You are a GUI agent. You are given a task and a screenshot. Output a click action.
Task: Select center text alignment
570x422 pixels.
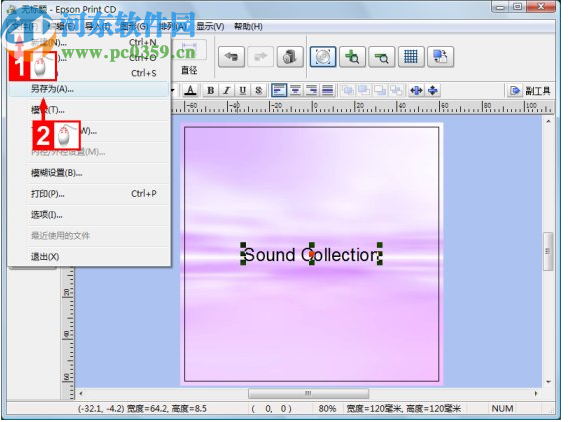(x=295, y=90)
